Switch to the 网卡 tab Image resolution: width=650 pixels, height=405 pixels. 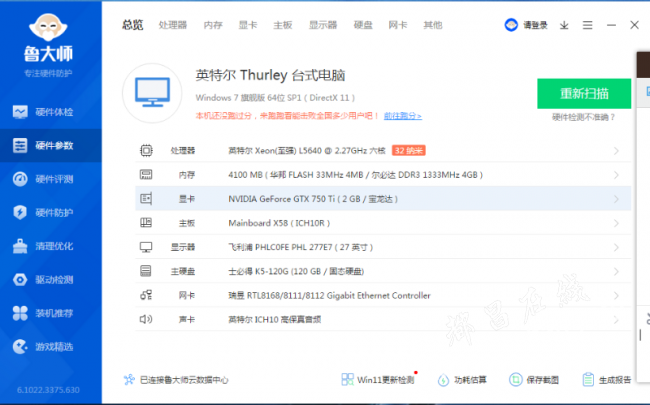[x=398, y=25]
